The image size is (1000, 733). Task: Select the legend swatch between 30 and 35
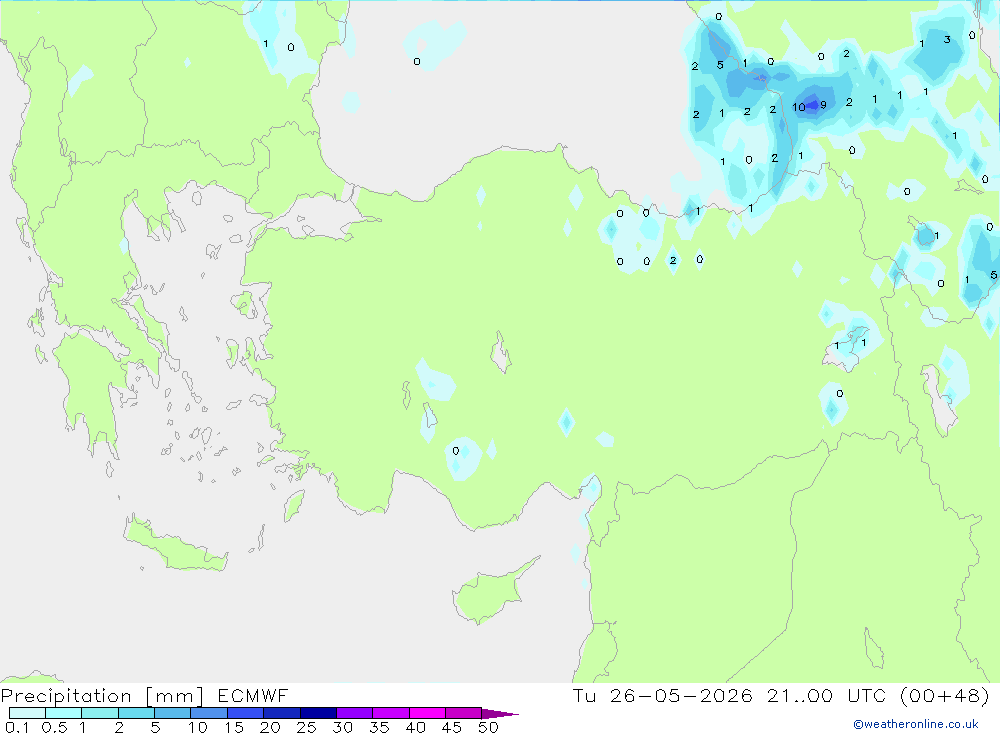point(354,713)
